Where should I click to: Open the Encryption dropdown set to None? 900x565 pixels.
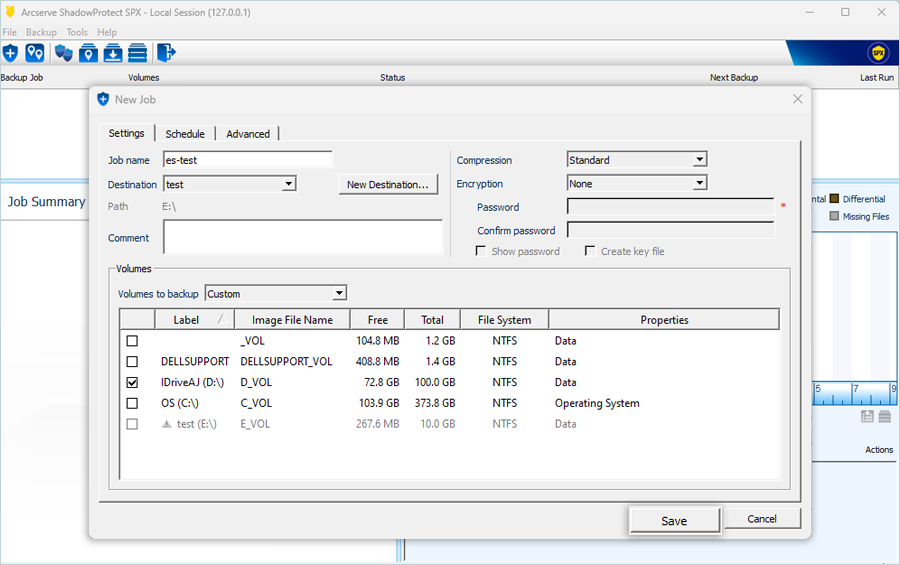pos(637,184)
